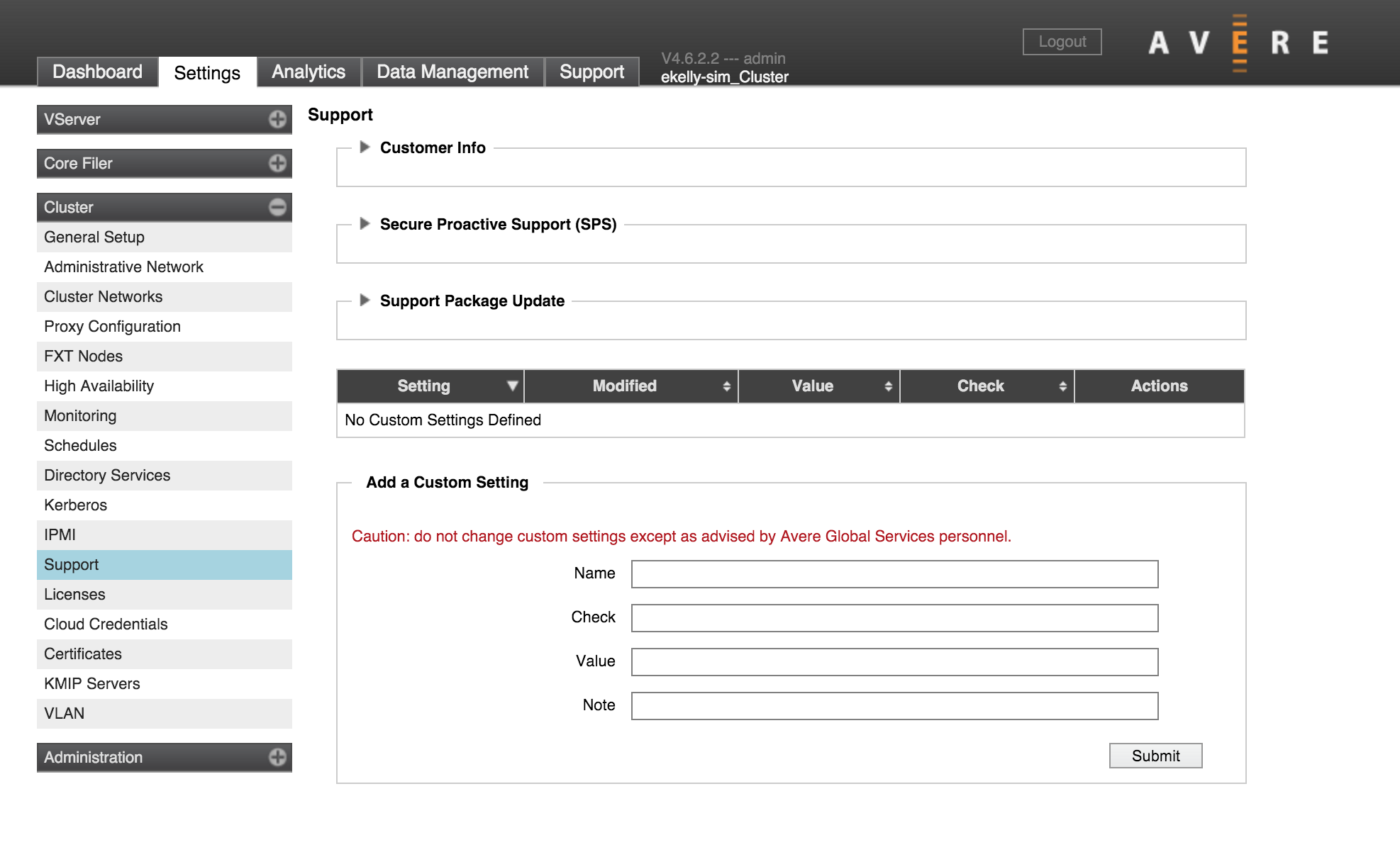This screenshot has height=857, width=1400.
Task: Focus the Name input field
Action: click(894, 574)
